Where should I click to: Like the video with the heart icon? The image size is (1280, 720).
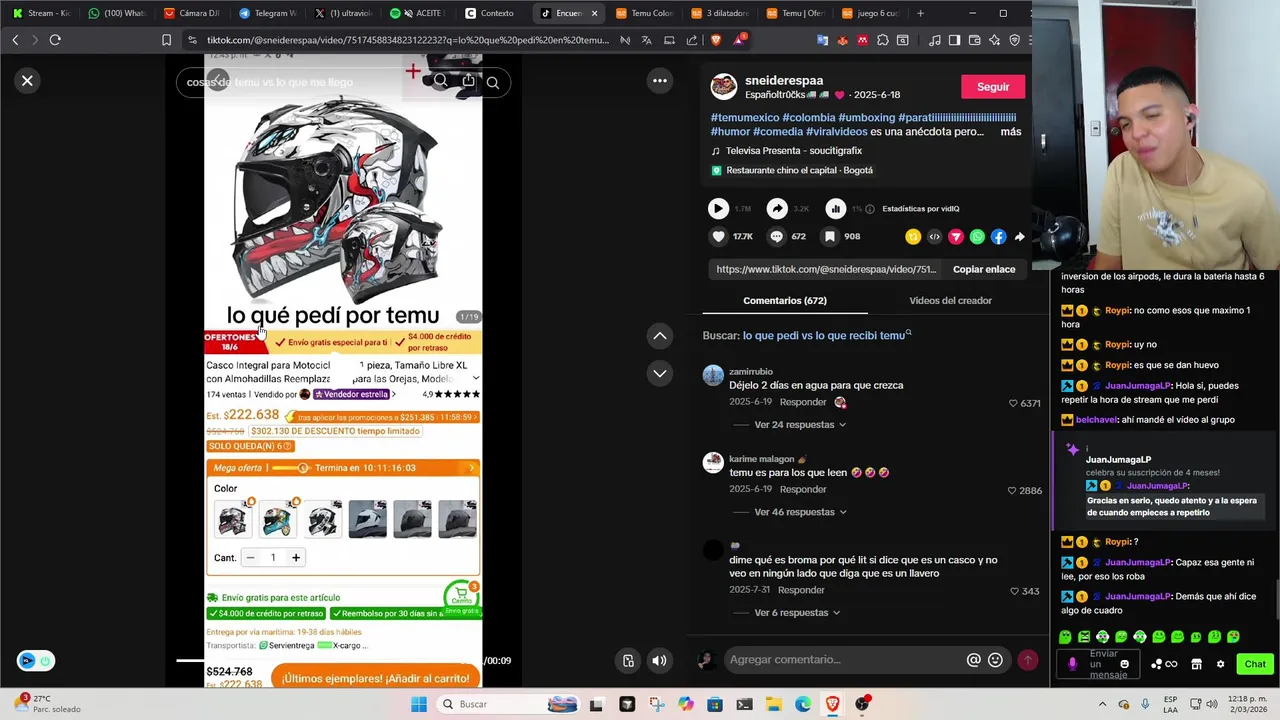718,236
